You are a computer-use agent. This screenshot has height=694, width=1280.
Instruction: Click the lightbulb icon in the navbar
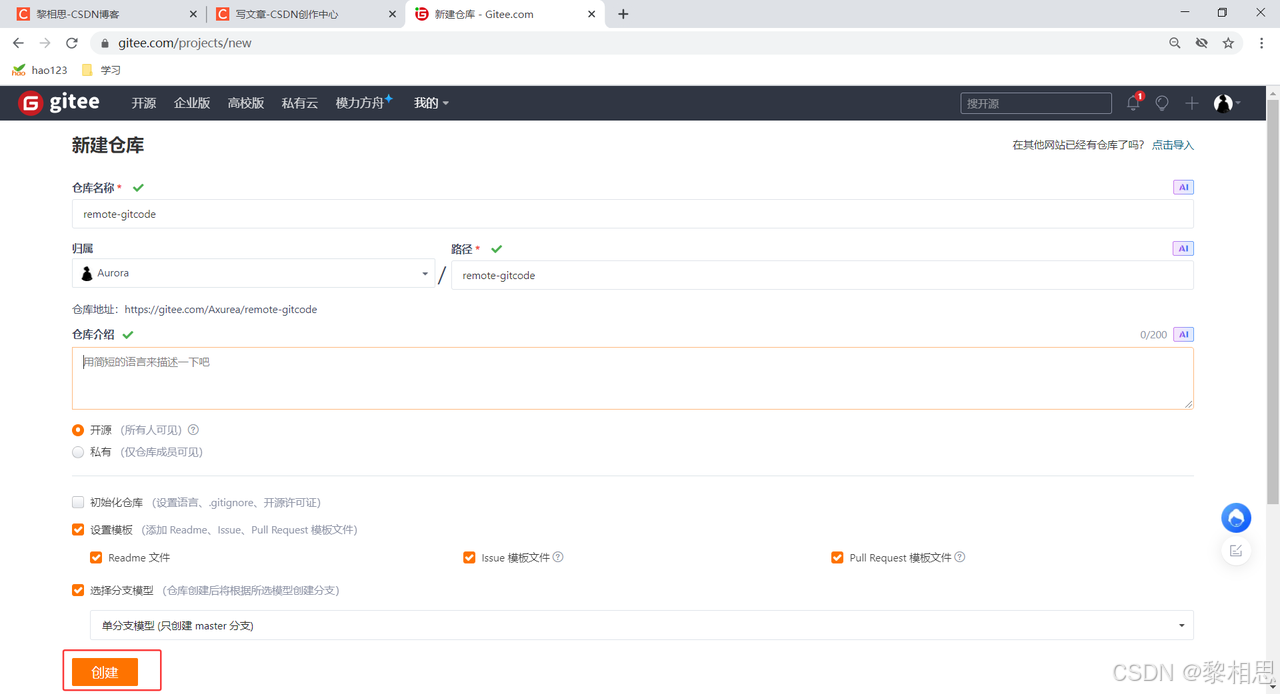pos(1162,103)
